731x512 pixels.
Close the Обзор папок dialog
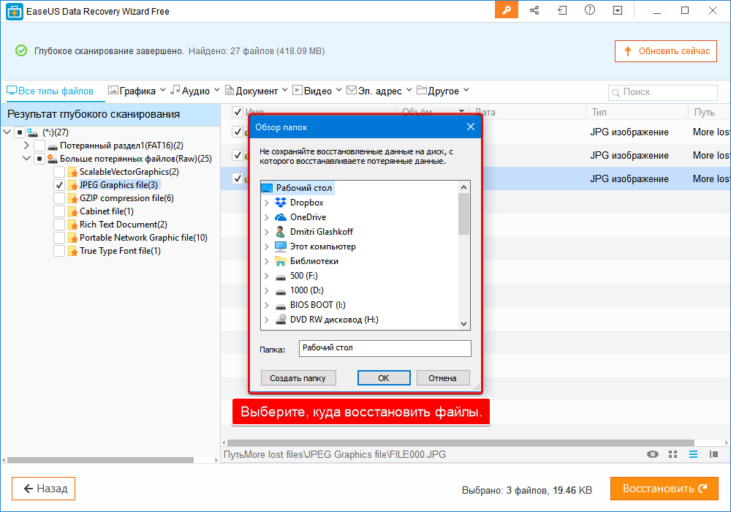click(470, 127)
